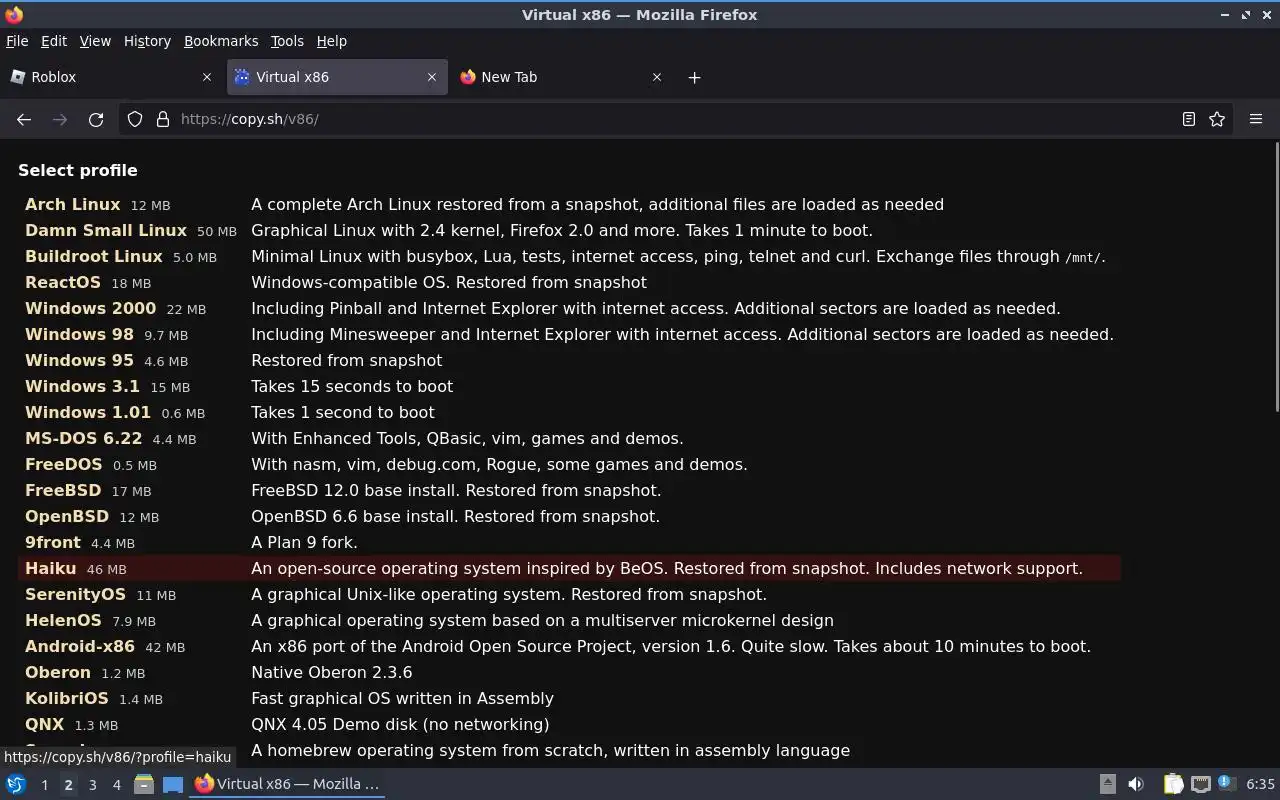The height and width of the screenshot is (800, 1280).
Task: Open the History menu
Action: [147, 41]
